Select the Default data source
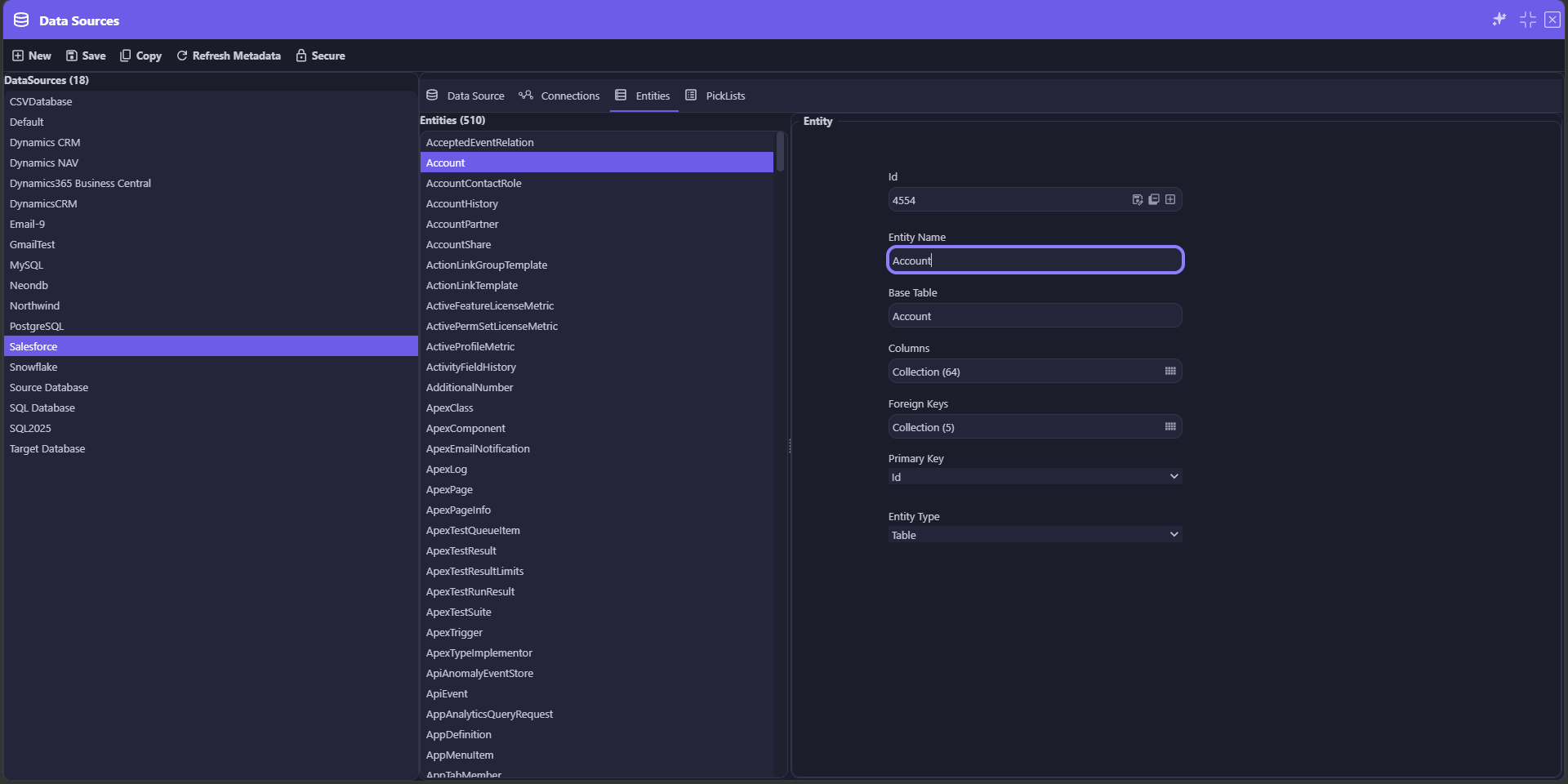Viewport: 1568px width, 784px height. [x=211, y=122]
